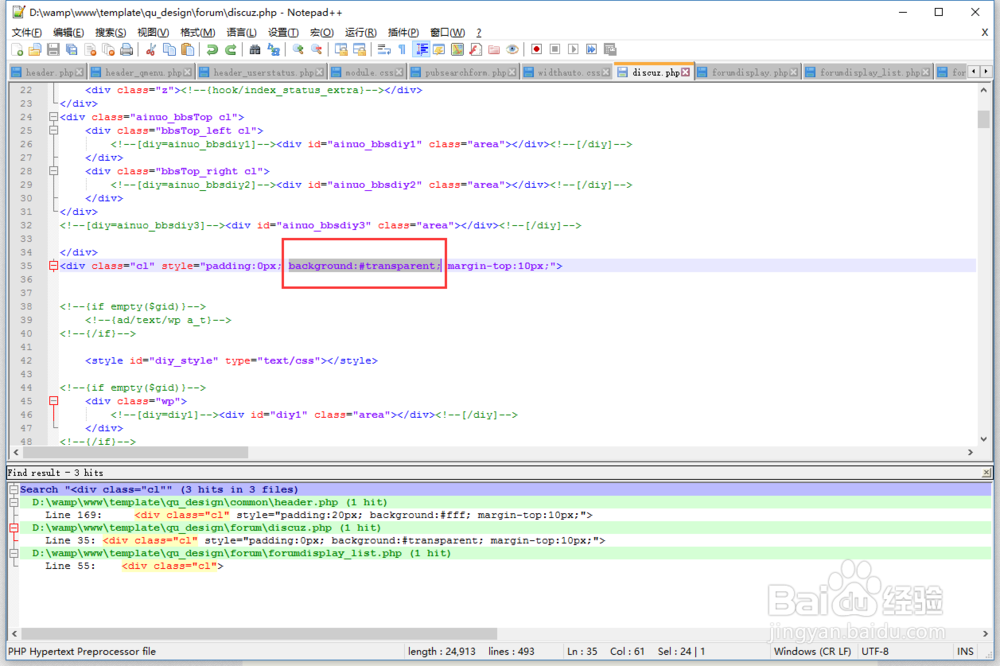Click the Print toolbar icon

click(127, 50)
